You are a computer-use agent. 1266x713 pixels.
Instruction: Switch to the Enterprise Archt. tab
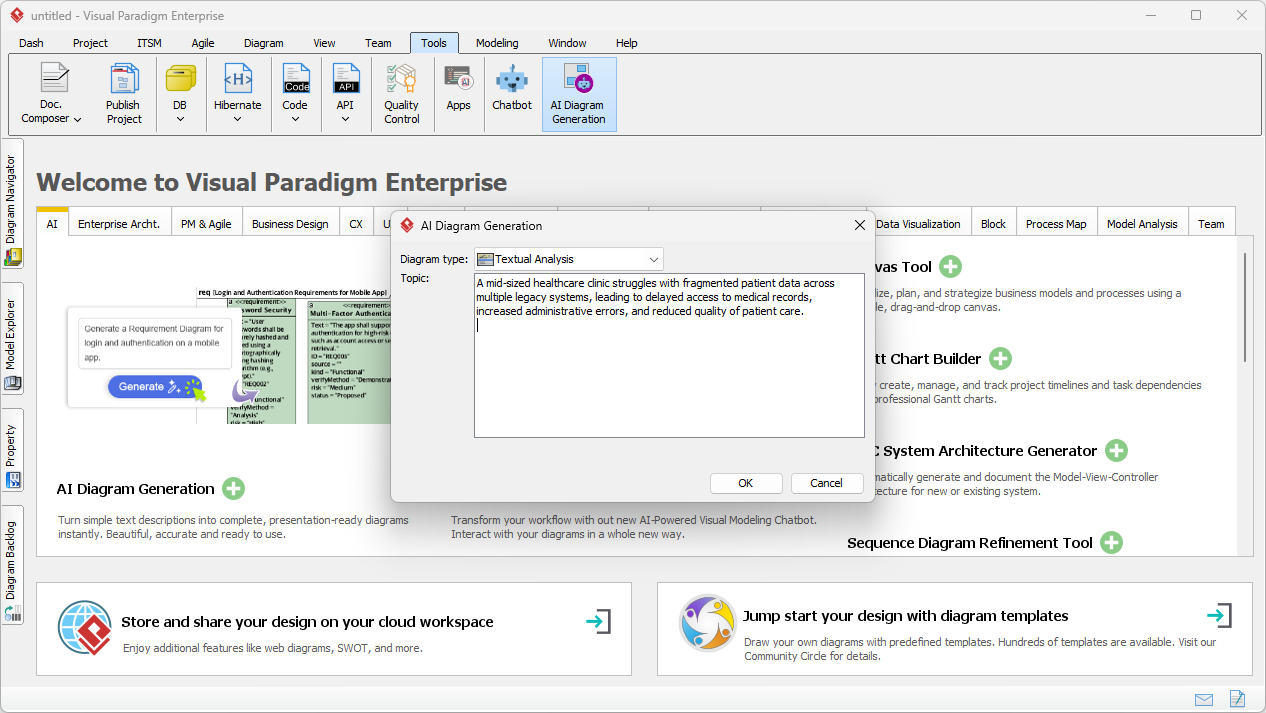click(x=119, y=223)
